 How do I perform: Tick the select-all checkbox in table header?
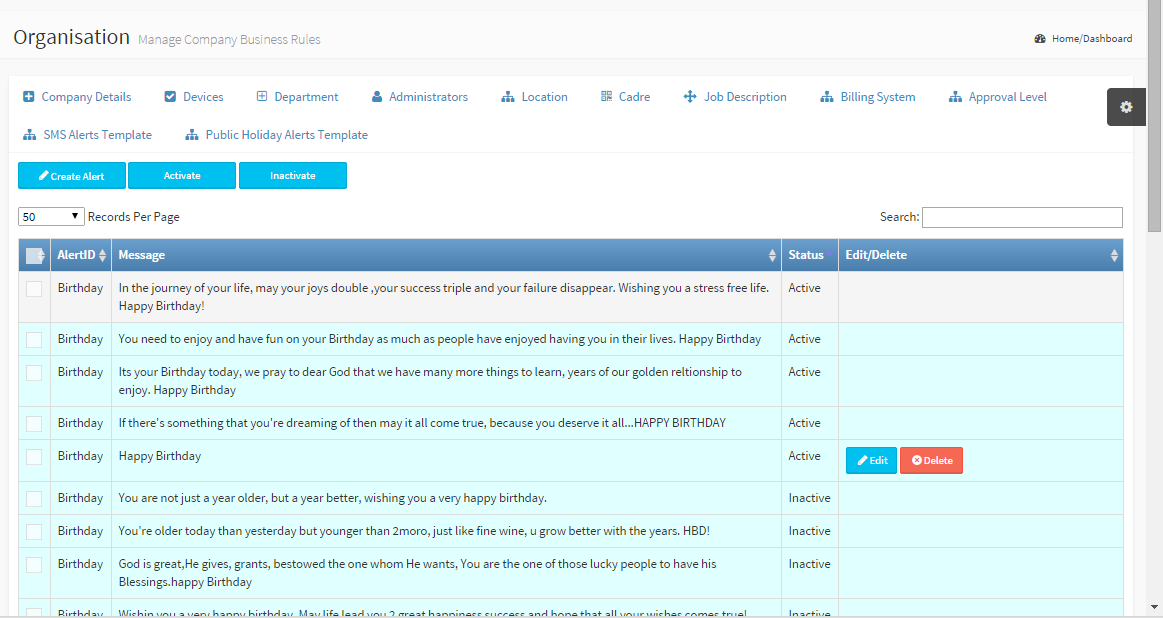tap(34, 256)
